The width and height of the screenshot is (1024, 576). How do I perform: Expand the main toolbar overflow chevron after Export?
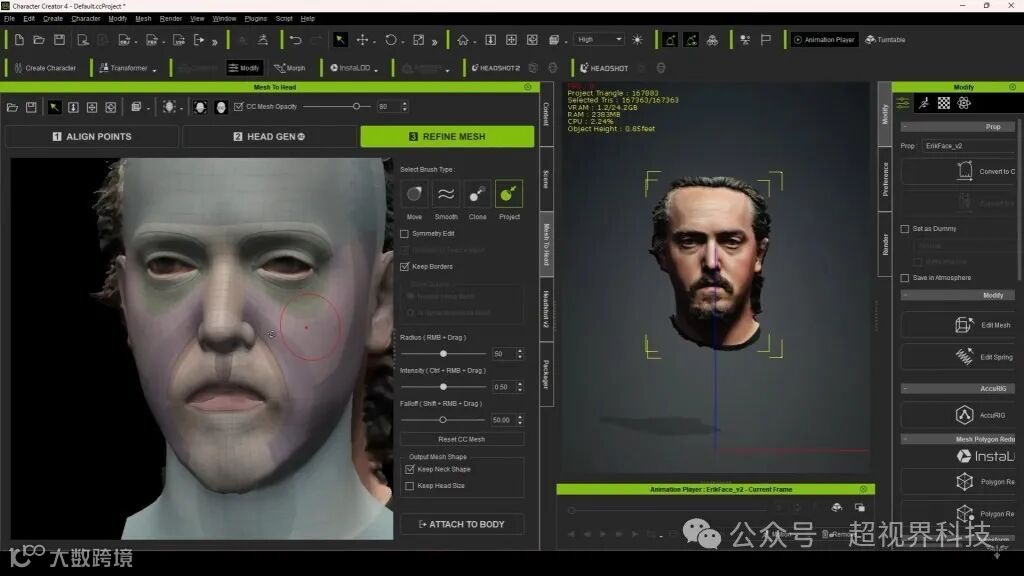(x=215, y=41)
